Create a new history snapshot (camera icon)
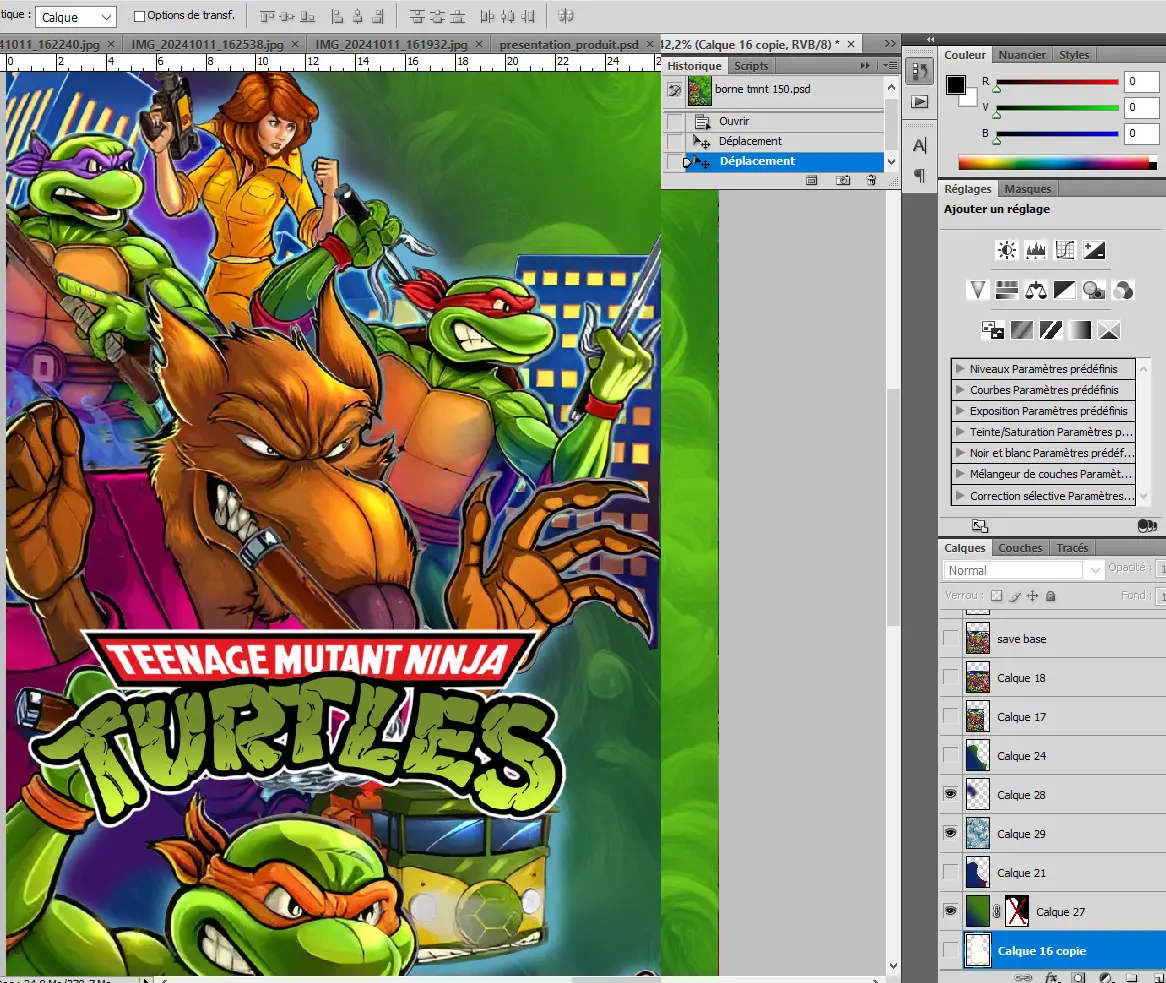 pyautogui.click(x=843, y=181)
